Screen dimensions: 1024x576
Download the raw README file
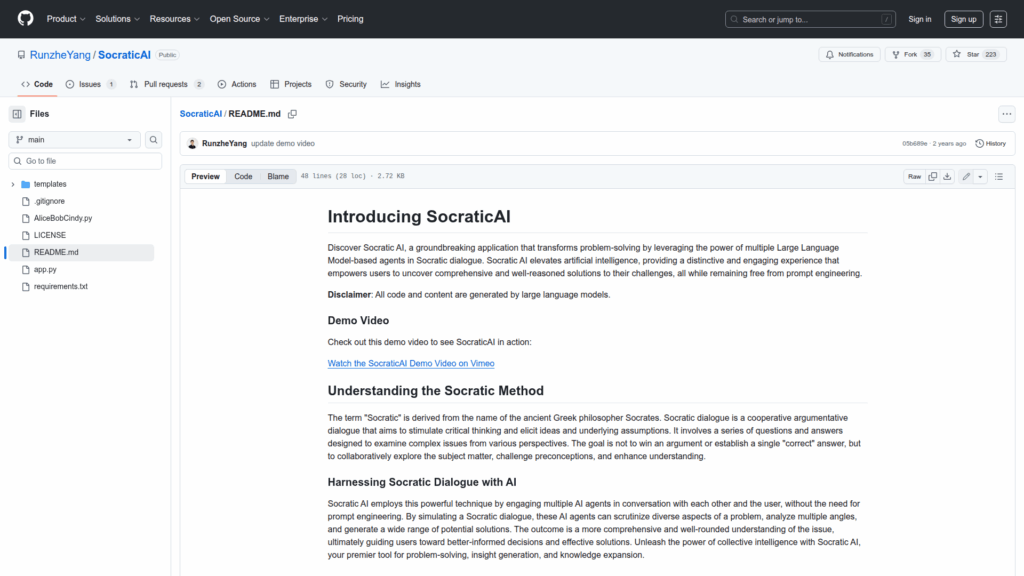tap(947, 176)
